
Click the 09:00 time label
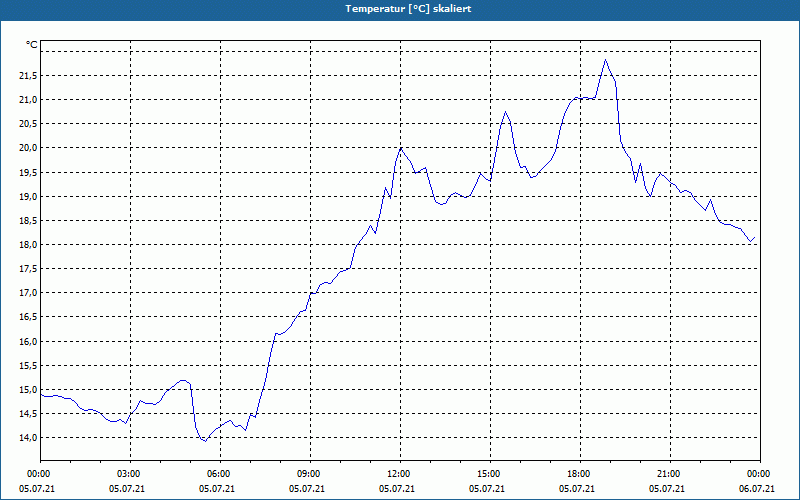tap(307, 474)
